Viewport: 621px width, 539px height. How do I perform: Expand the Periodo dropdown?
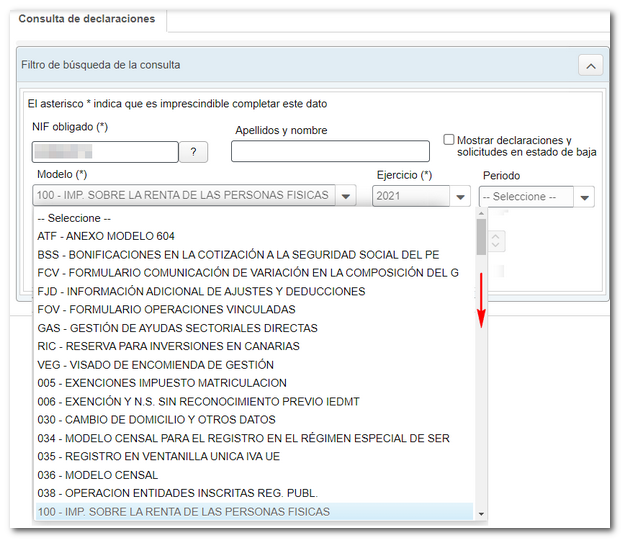pyautogui.click(x=583, y=197)
